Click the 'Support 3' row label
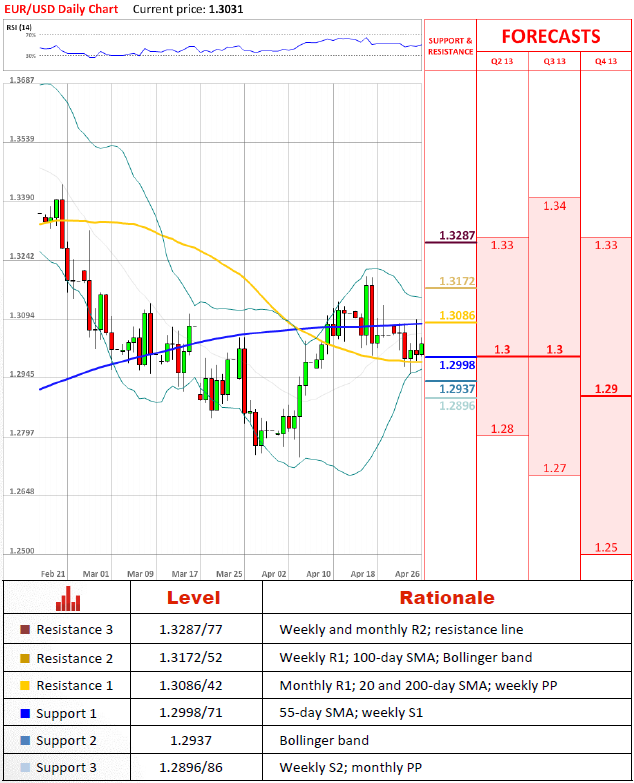Image resolution: width=634 pixels, height=783 pixels. (x=66, y=768)
